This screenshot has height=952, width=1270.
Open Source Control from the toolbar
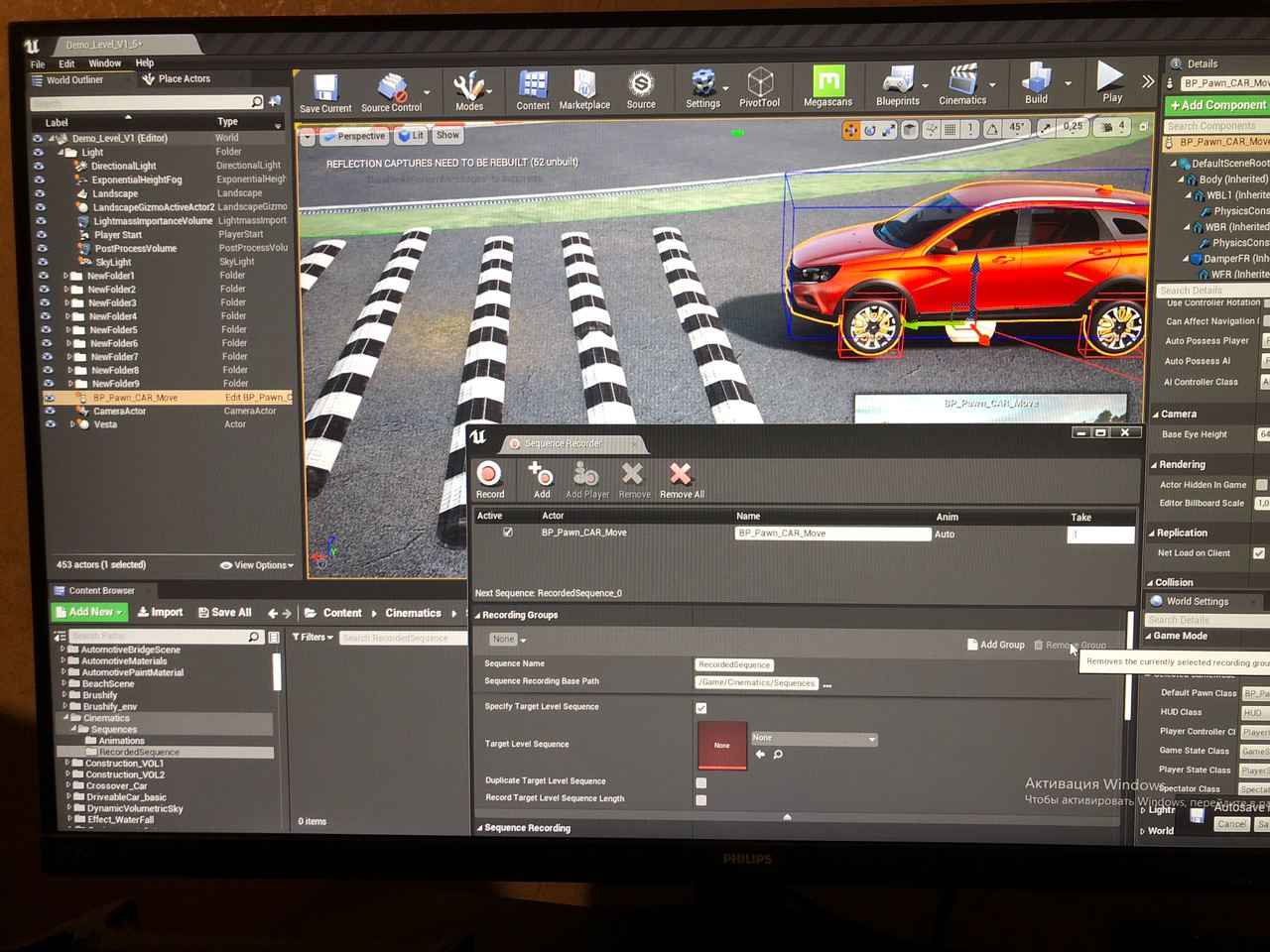(x=391, y=86)
